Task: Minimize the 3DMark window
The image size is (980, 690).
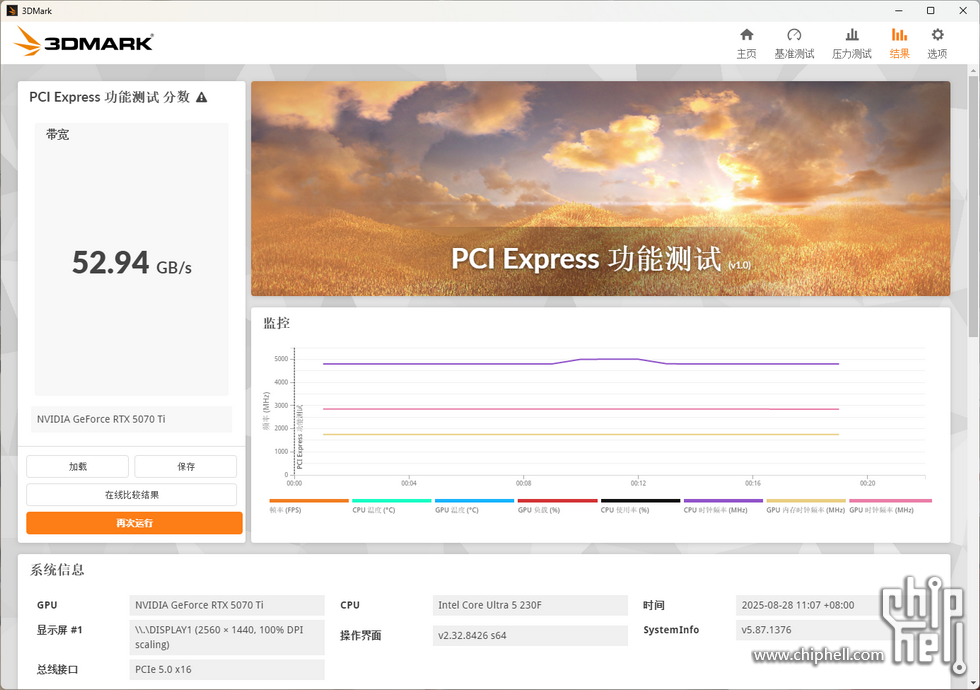Action: (x=899, y=11)
